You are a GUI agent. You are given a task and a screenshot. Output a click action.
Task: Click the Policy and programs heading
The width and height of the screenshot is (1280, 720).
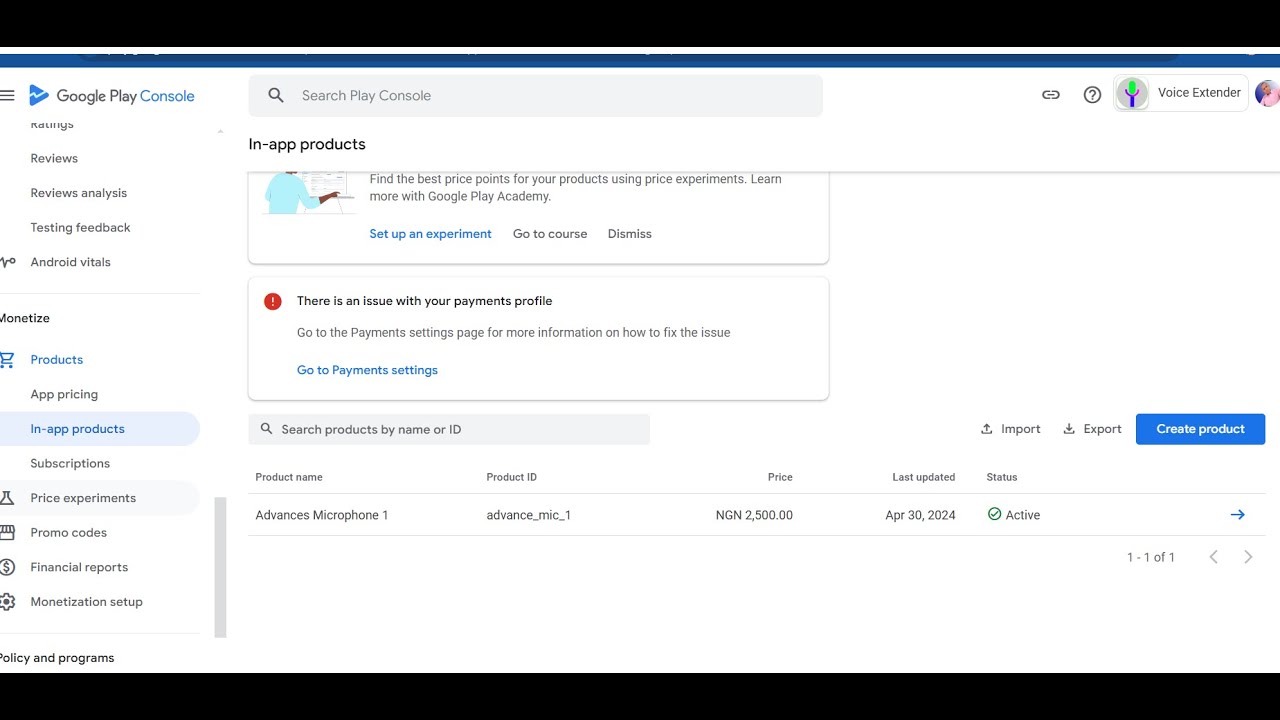click(57, 658)
